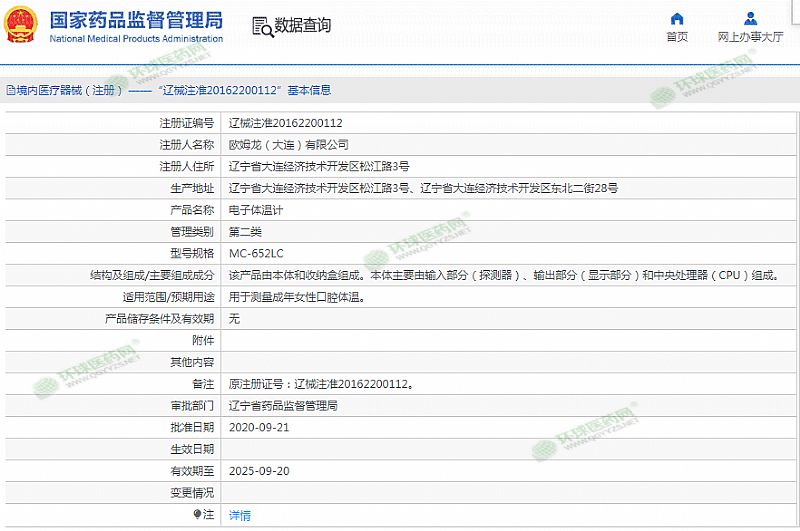
Task: Click the approval date 2020-09-21
Action: point(259,427)
